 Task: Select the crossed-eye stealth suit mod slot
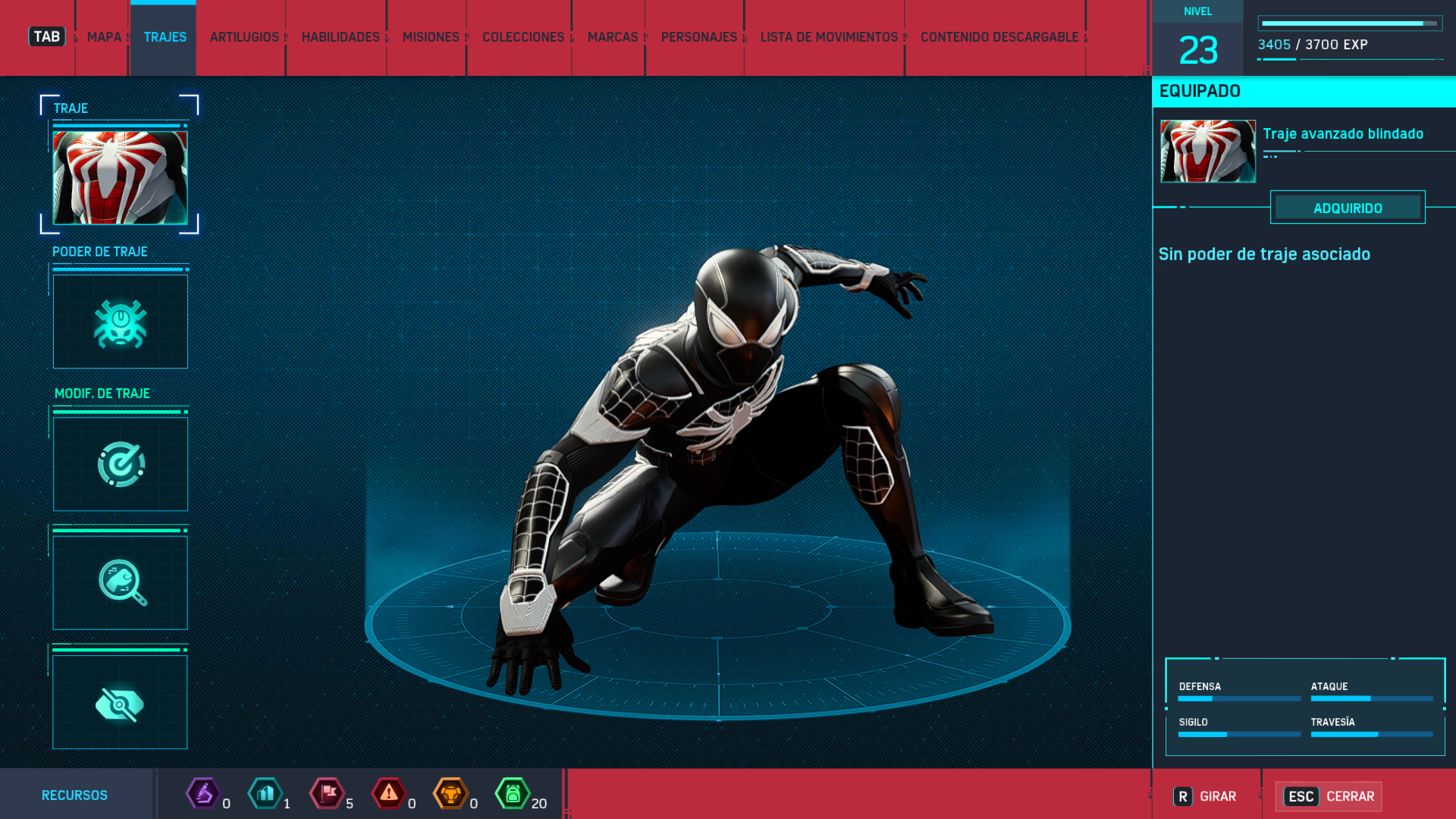[x=121, y=703]
